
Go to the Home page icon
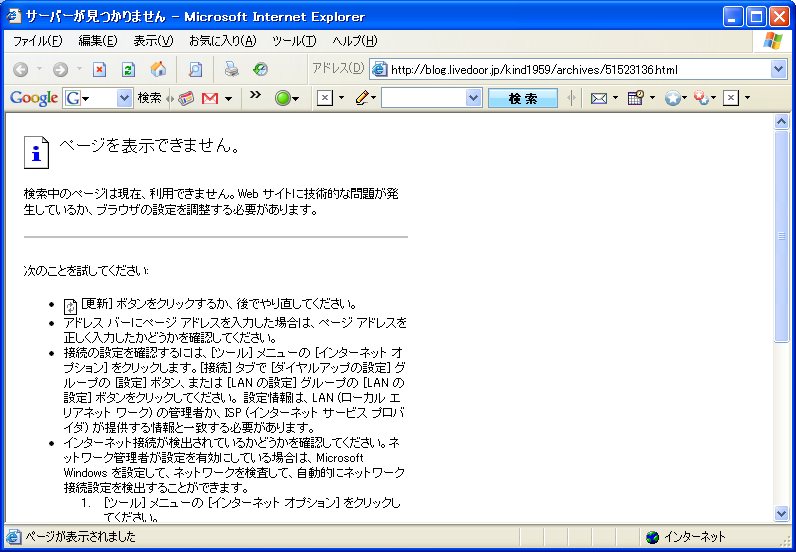coord(158,69)
